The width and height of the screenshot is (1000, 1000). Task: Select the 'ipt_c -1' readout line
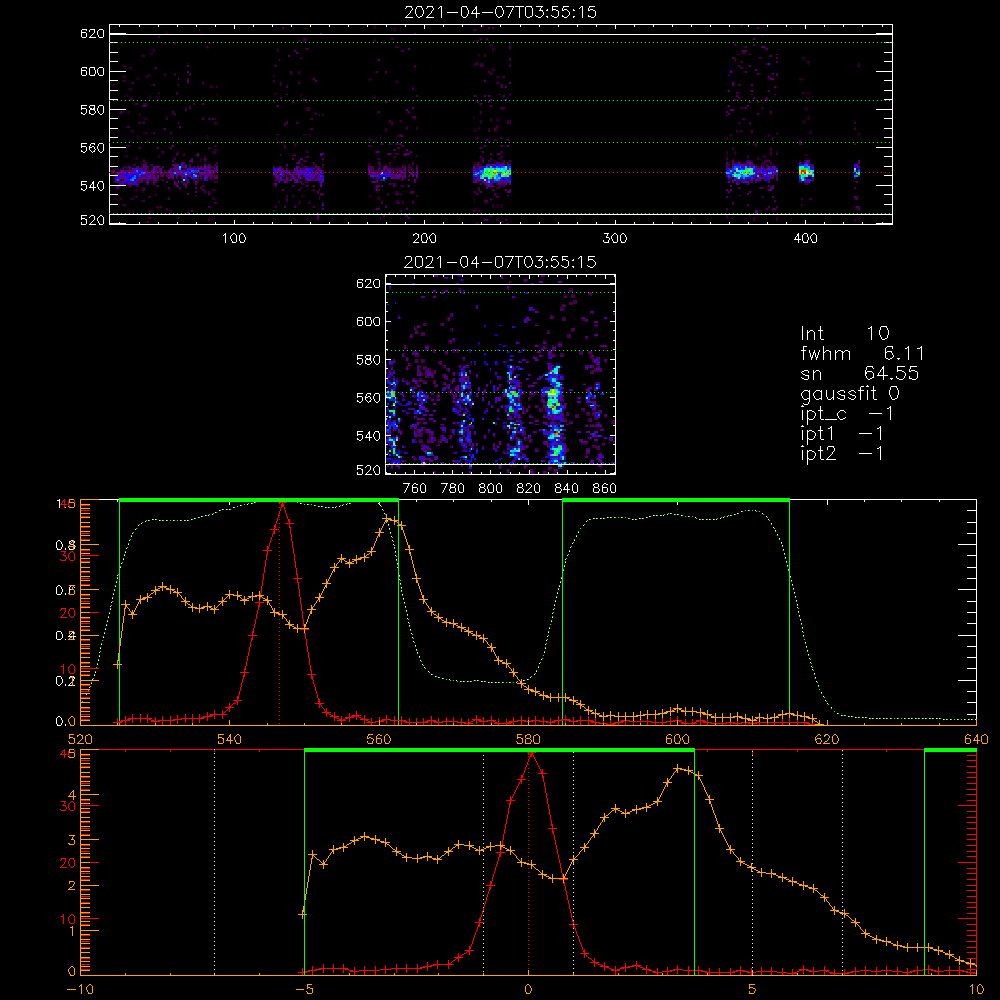(847, 414)
